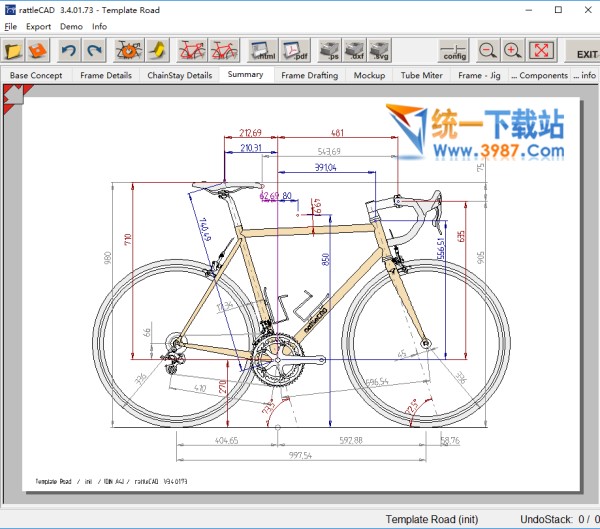Zoom in using plus magnifier
This screenshot has height=529, width=600.
tap(512, 49)
